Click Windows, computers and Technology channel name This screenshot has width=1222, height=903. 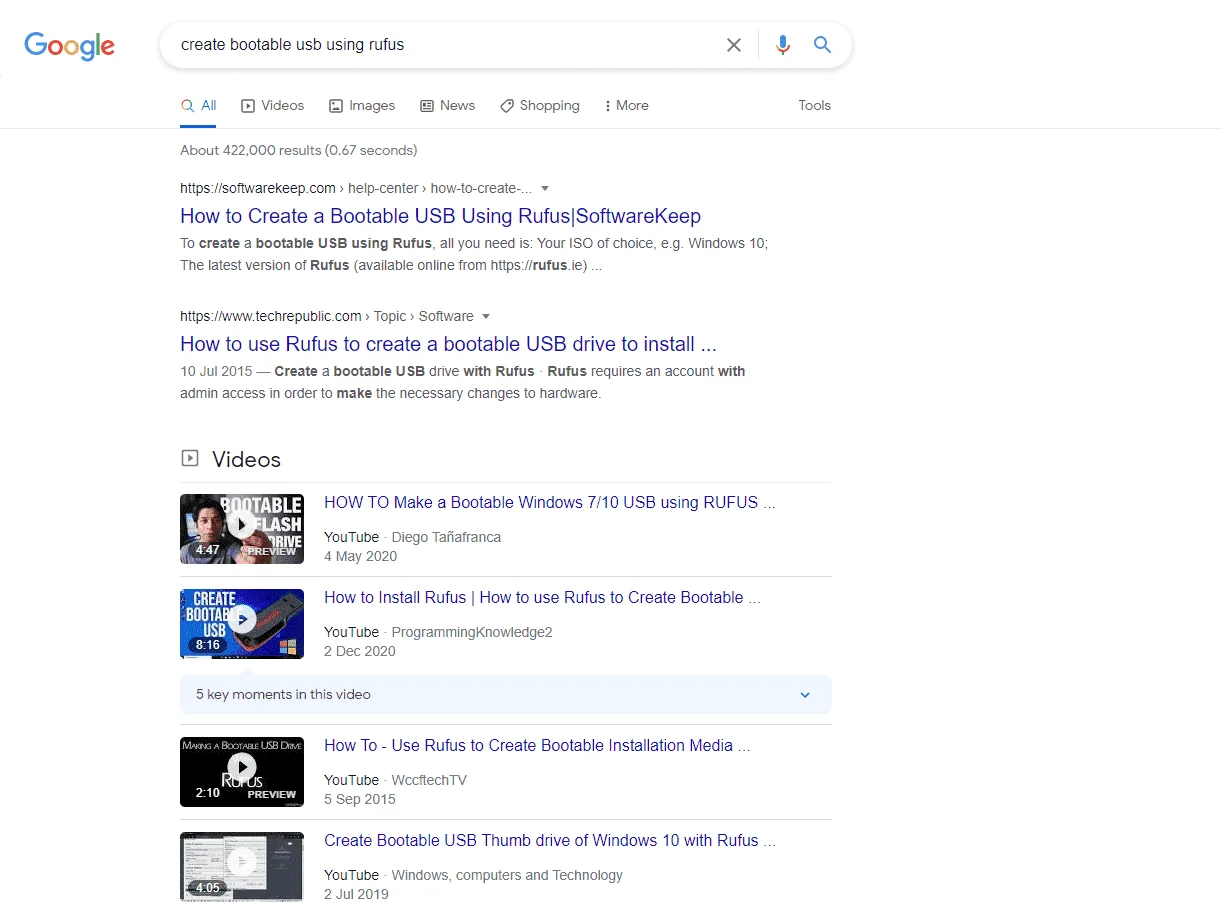[507, 875]
